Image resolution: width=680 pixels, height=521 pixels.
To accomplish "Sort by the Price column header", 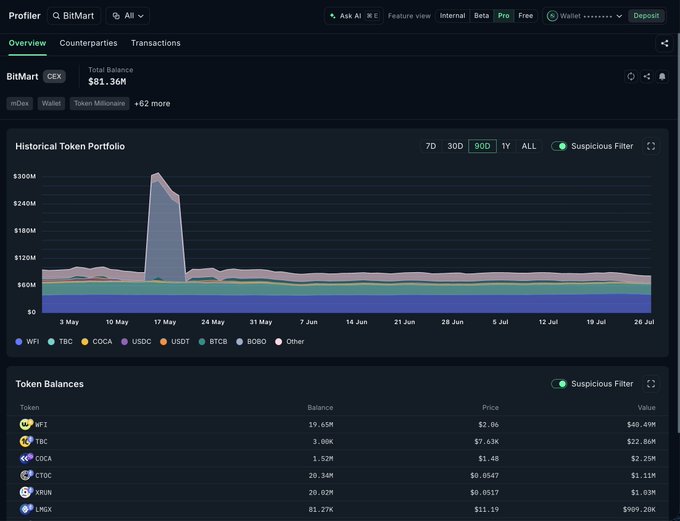I will point(490,407).
